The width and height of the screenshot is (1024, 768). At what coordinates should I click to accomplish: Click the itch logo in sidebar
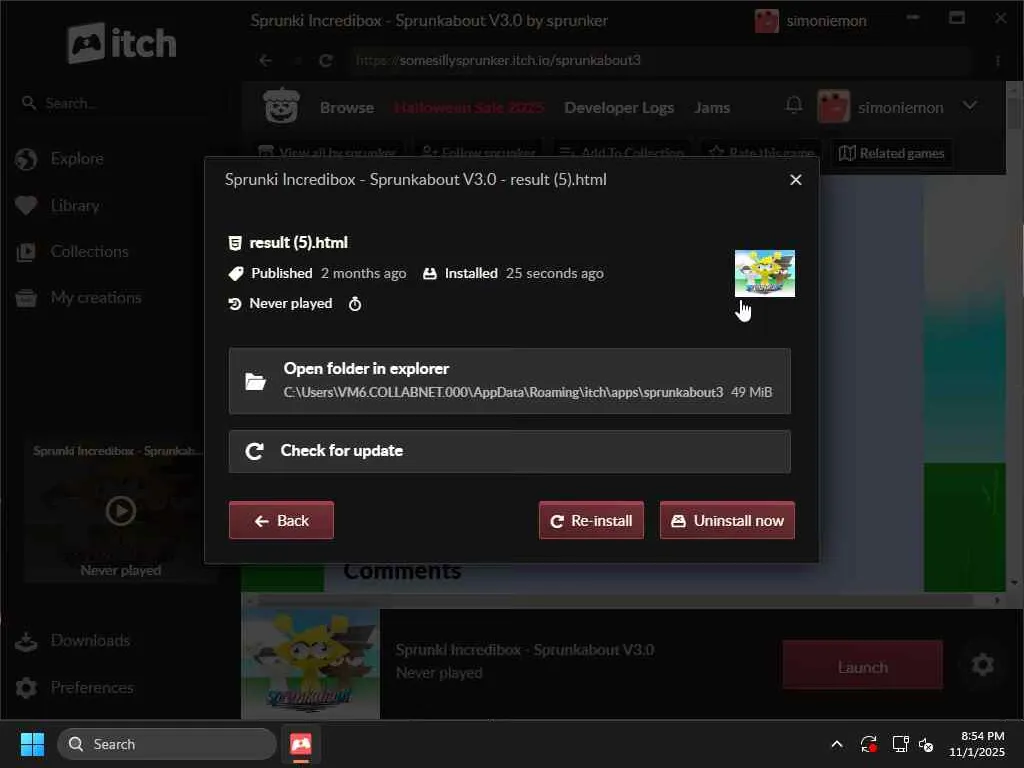tap(122, 43)
